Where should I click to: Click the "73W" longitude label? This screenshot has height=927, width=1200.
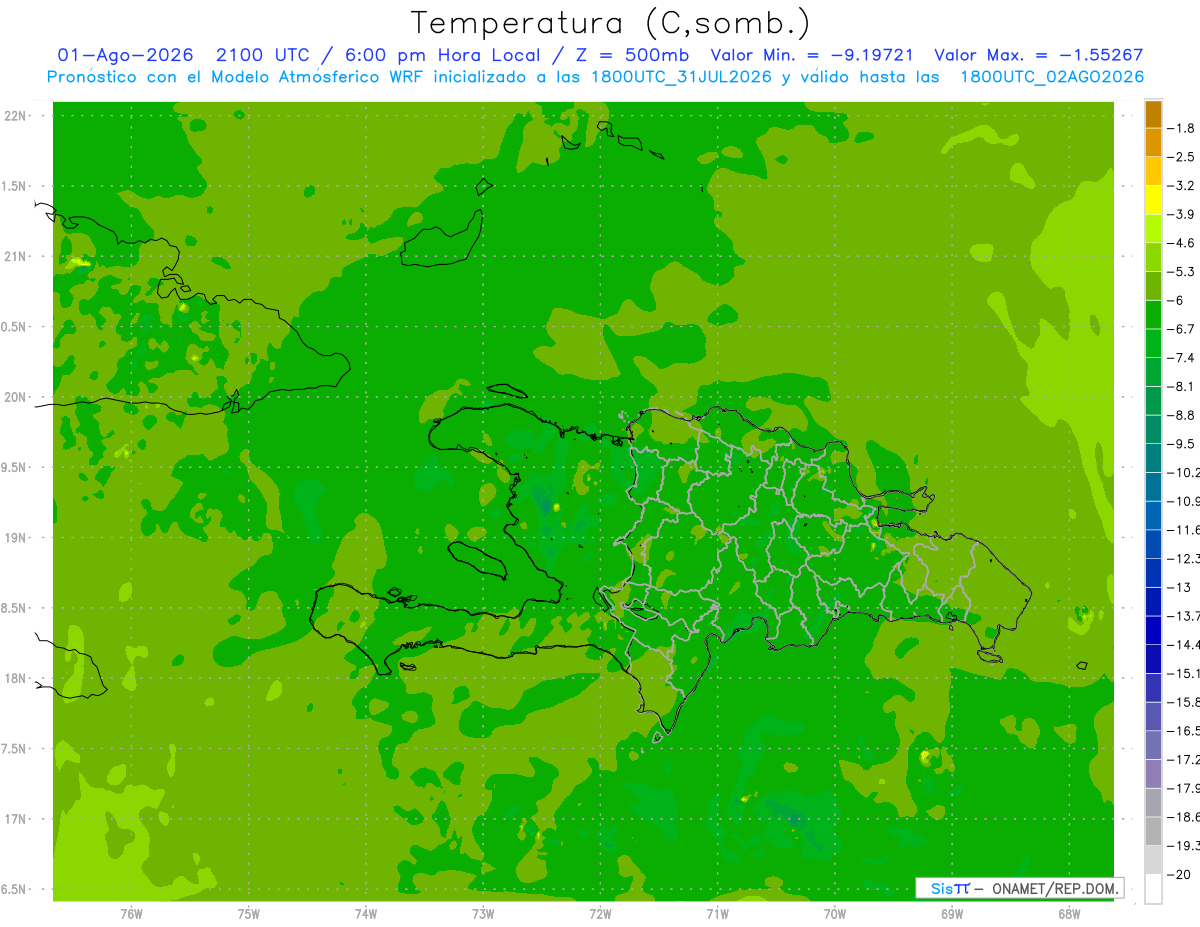tap(483, 914)
